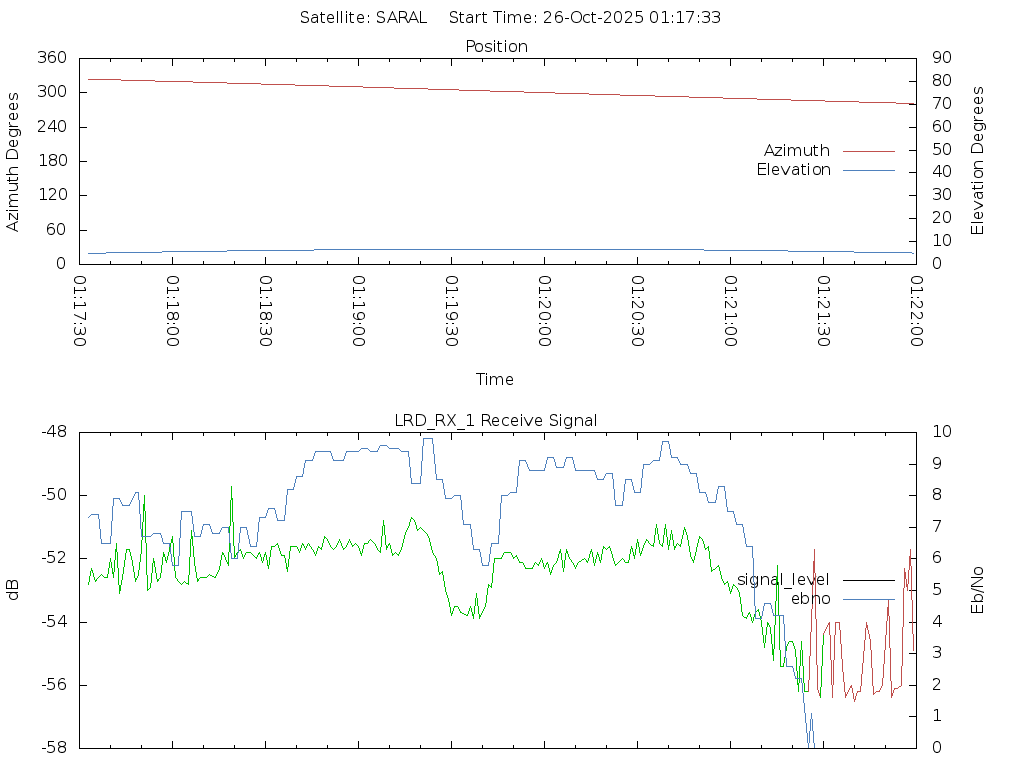Click the Time x-axis label
This screenshot has height=768, width=1024.
(x=495, y=380)
